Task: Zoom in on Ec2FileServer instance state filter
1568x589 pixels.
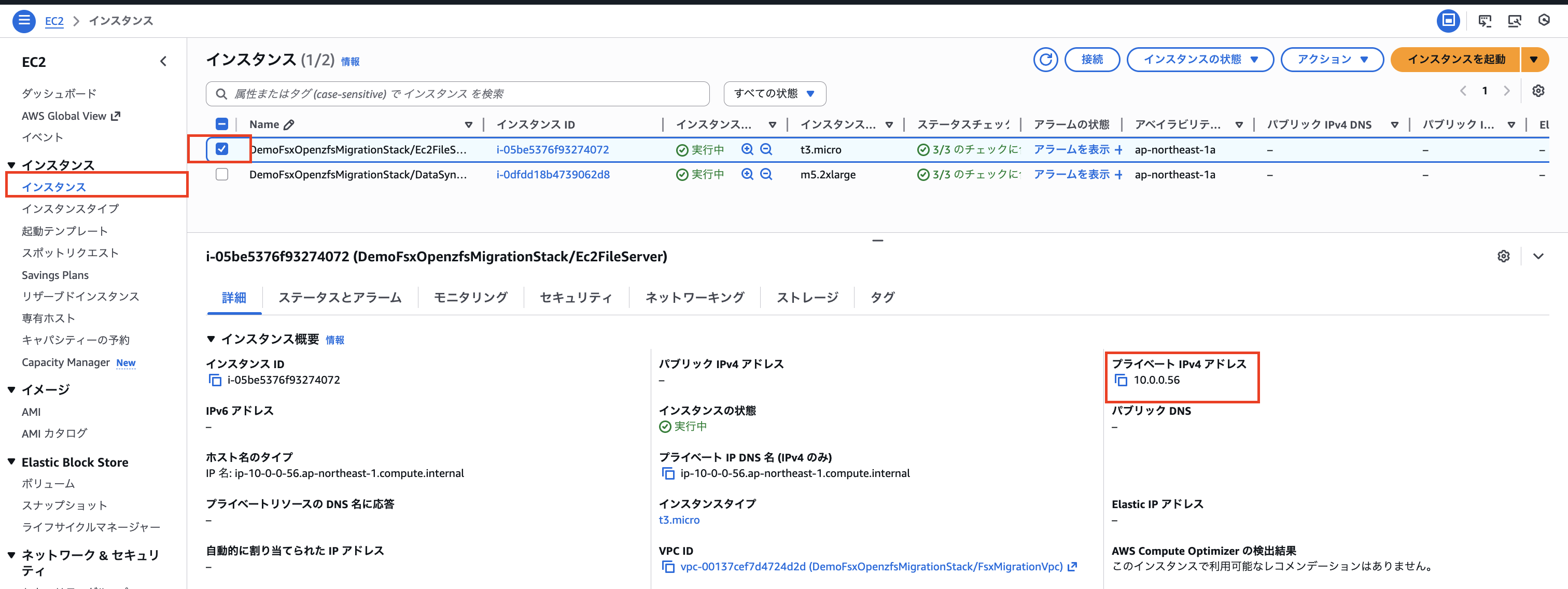Action: 748,149
